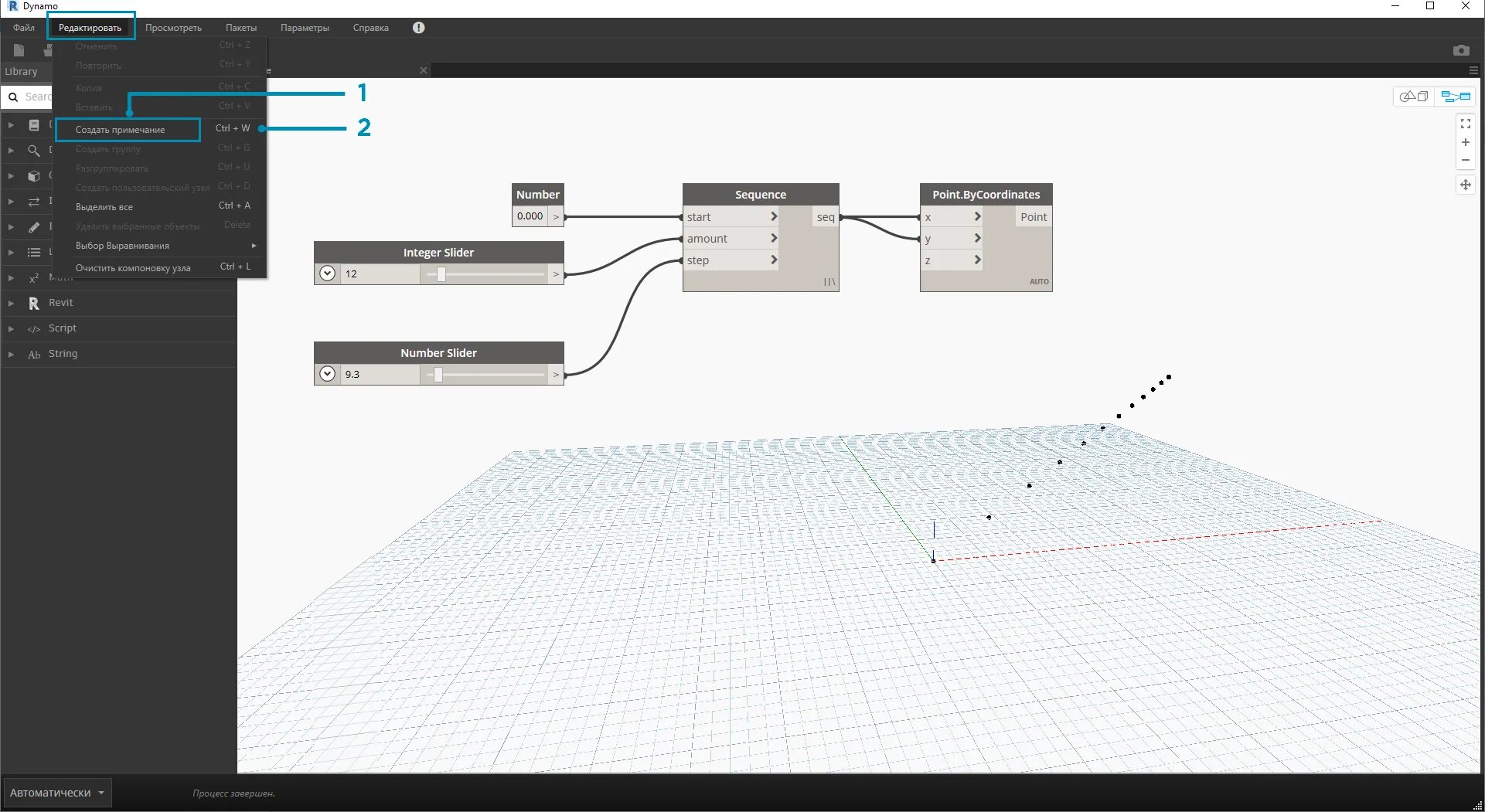
Task: Click the seq output port on Sequence
Action: 825,217
